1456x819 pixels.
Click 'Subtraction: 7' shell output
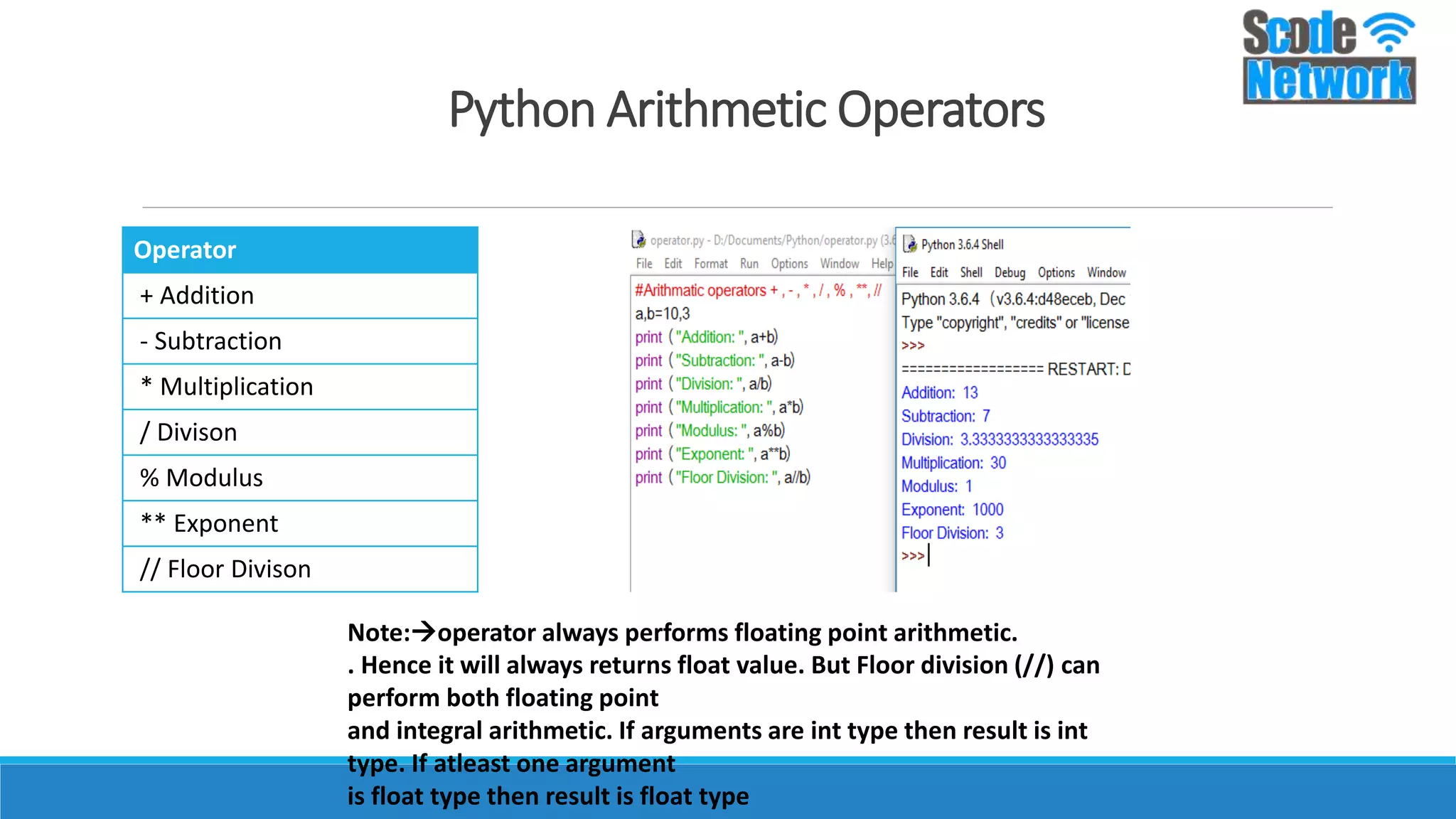click(x=946, y=416)
